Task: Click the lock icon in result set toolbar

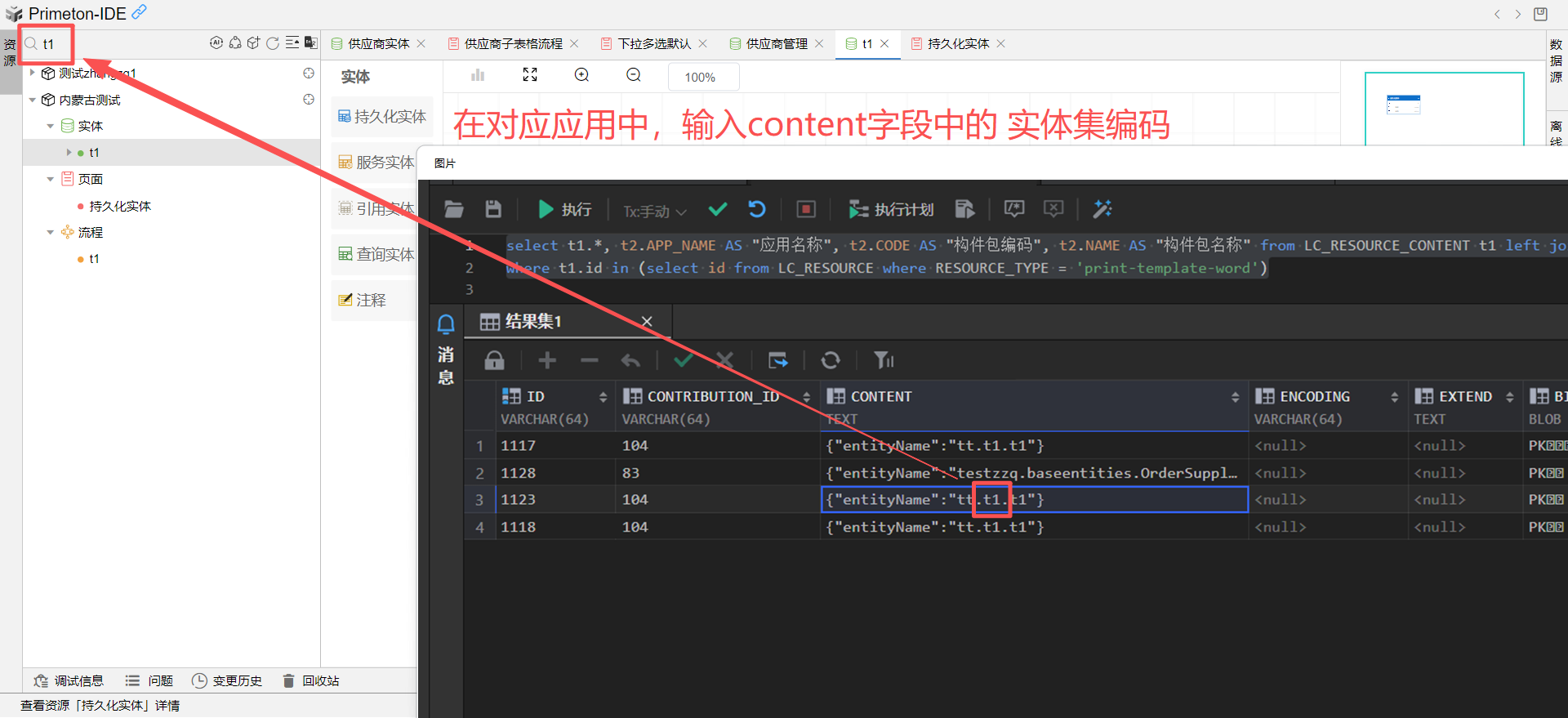Action: coord(494,360)
